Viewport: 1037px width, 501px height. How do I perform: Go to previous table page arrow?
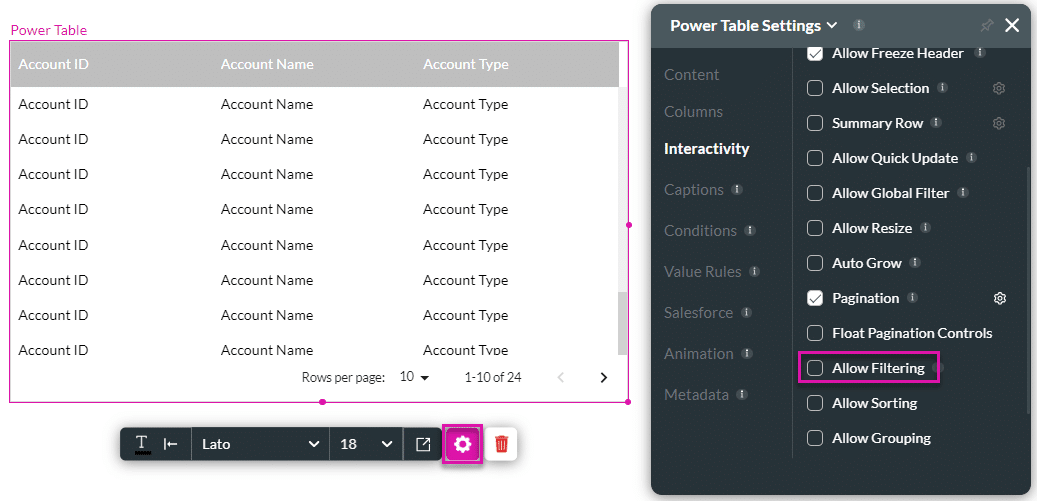[x=561, y=377]
